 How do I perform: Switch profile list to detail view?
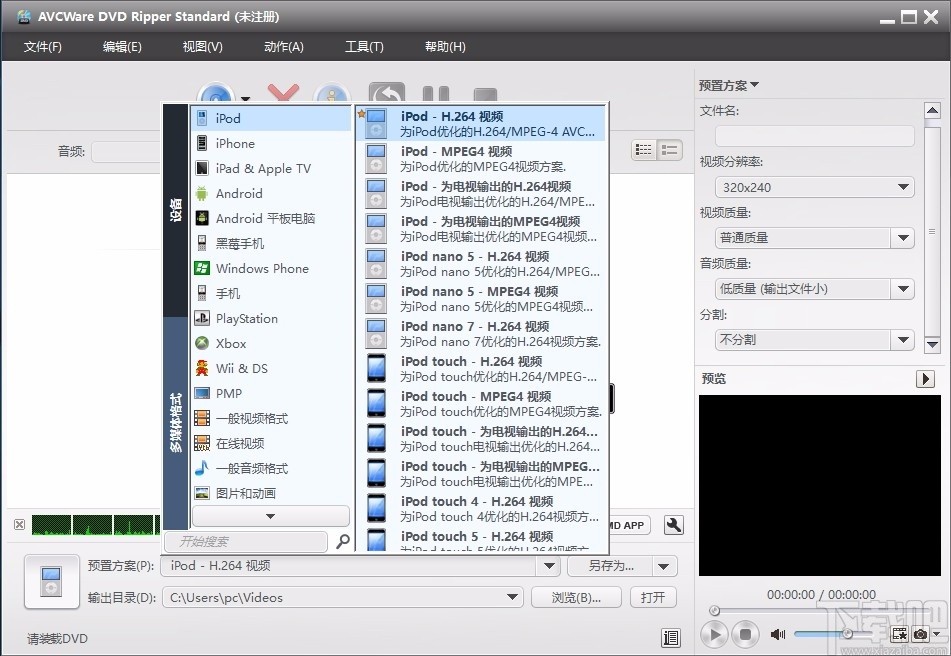point(667,148)
